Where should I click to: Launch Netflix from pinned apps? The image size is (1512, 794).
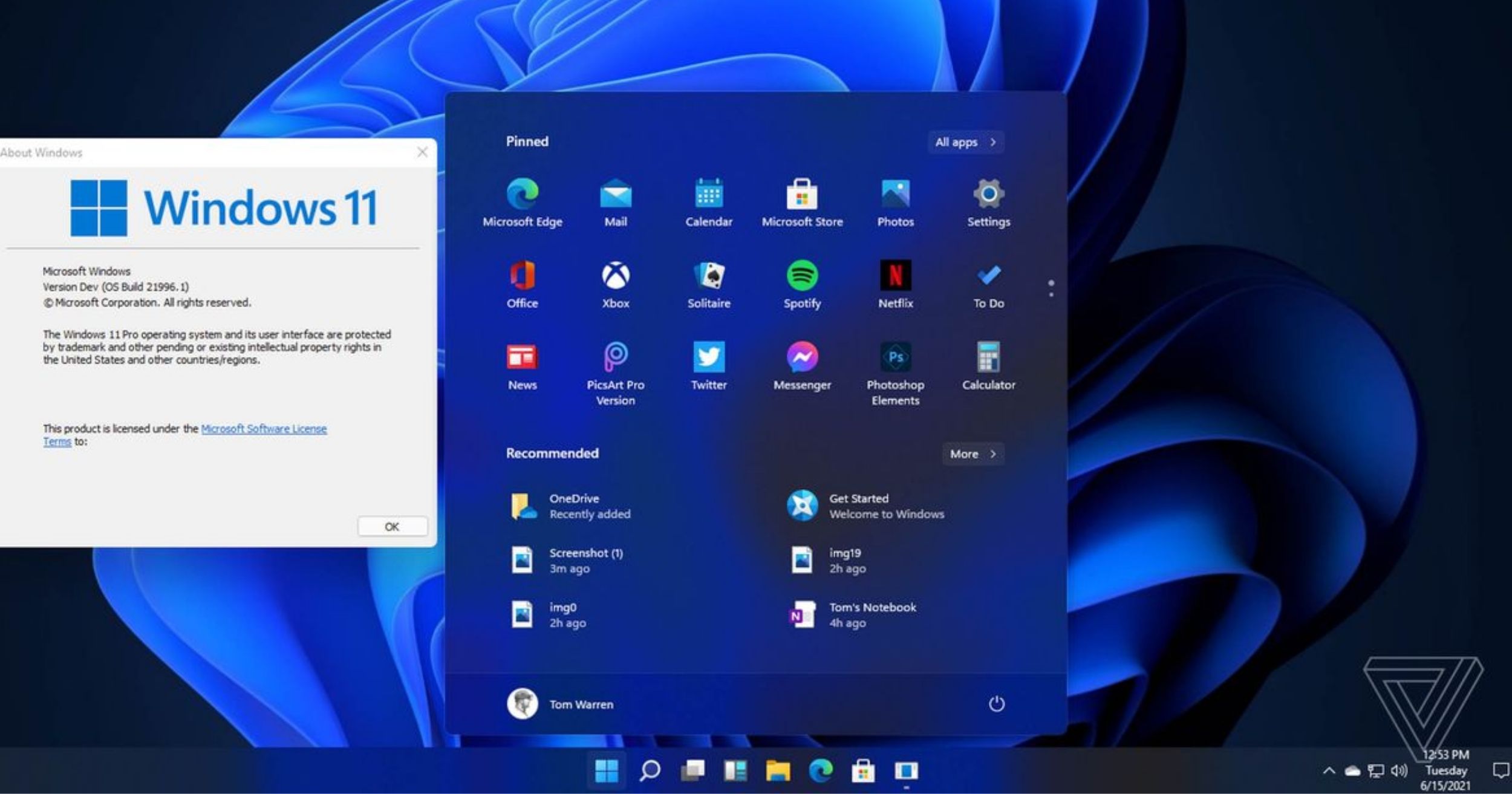click(x=896, y=285)
